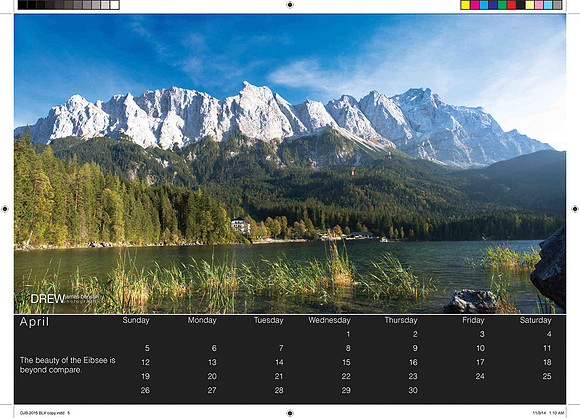580x418 pixels.
Task: Select date 26 under Sunday
Action: (145, 391)
